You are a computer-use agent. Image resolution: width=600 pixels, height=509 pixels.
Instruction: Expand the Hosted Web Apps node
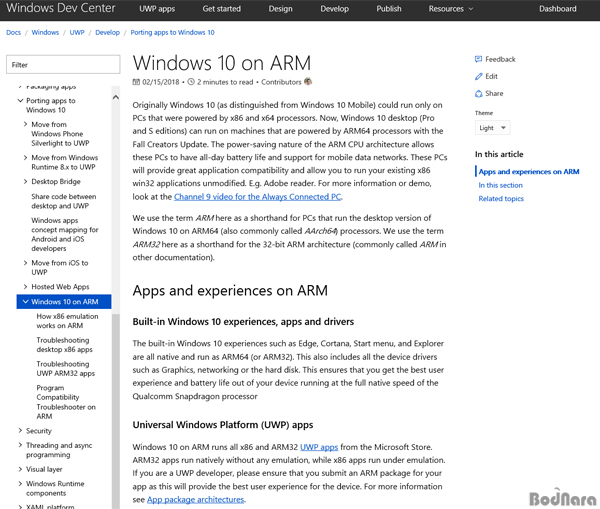tap(25, 286)
